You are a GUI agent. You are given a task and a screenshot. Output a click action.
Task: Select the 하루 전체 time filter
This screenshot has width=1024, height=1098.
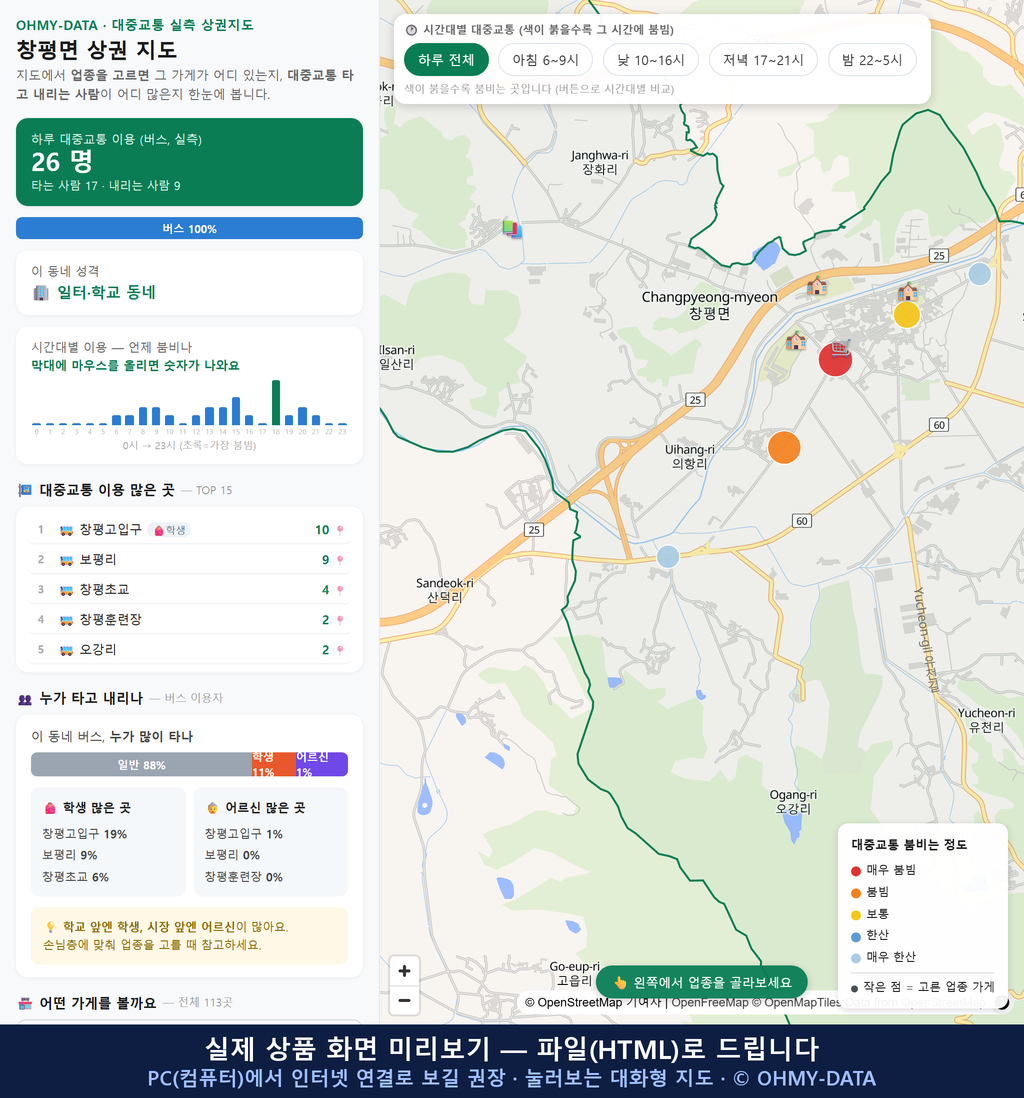tap(446, 60)
